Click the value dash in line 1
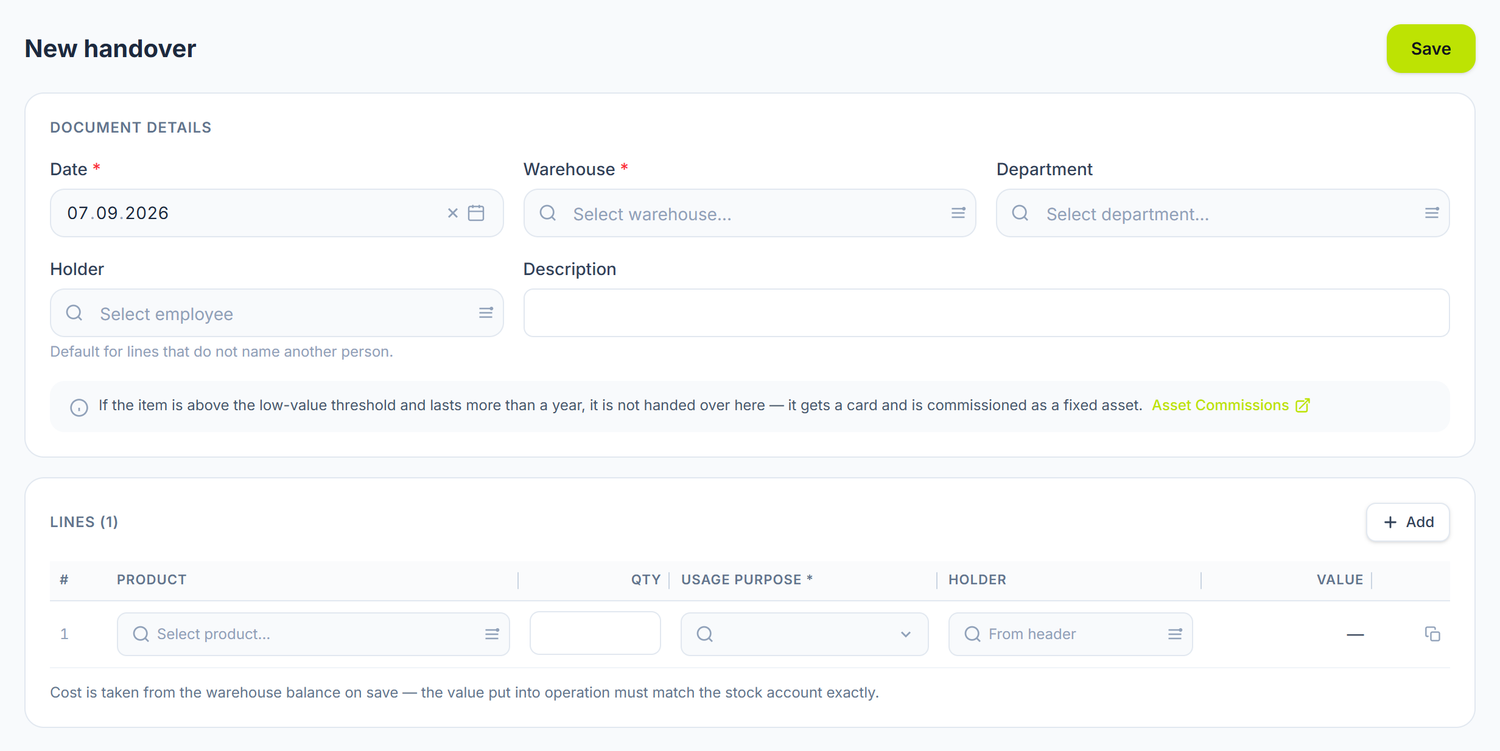The height and width of the screenshot is (751, 1500). [x=1355, y=634]
